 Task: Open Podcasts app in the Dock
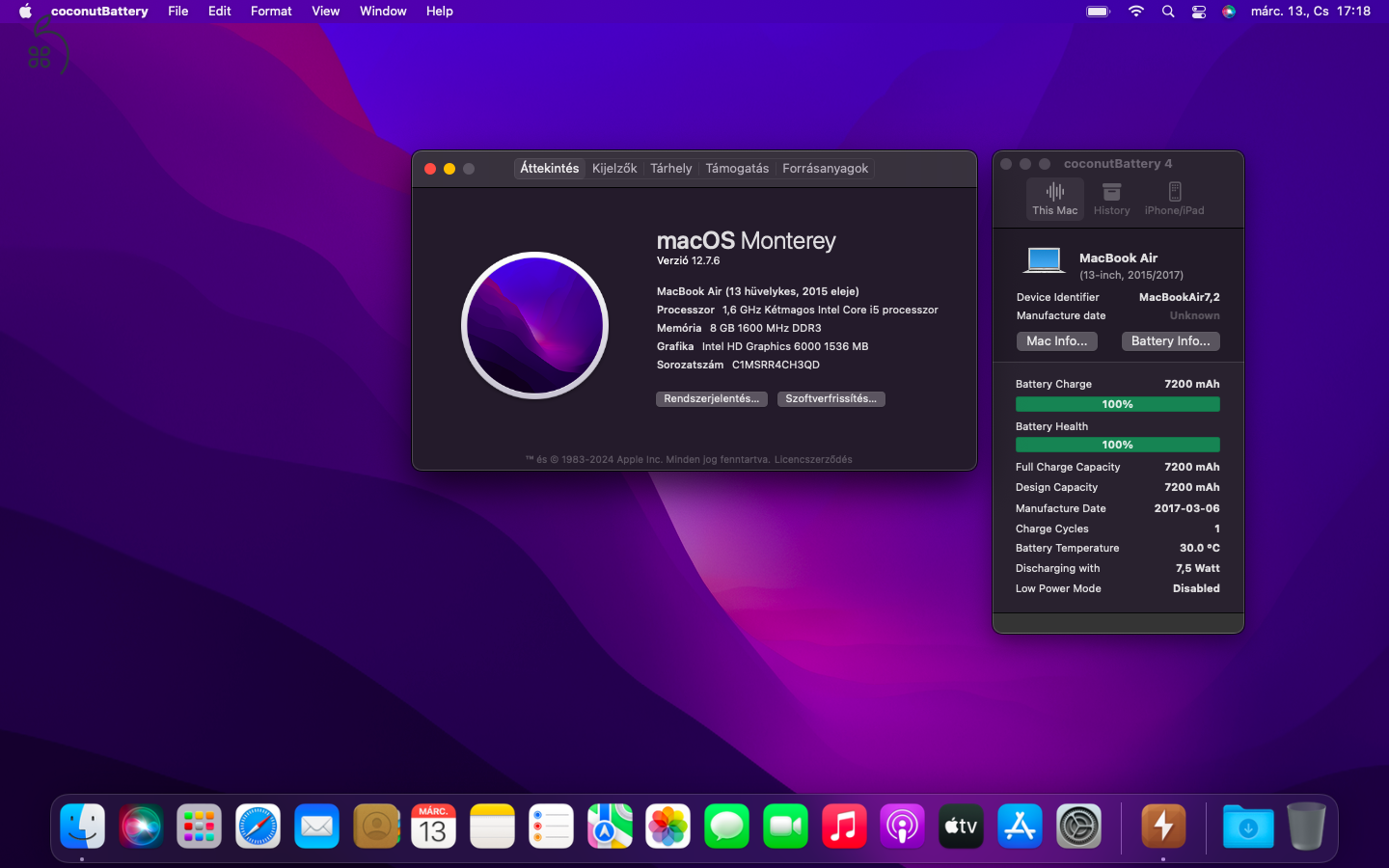[x=903, y=827]
